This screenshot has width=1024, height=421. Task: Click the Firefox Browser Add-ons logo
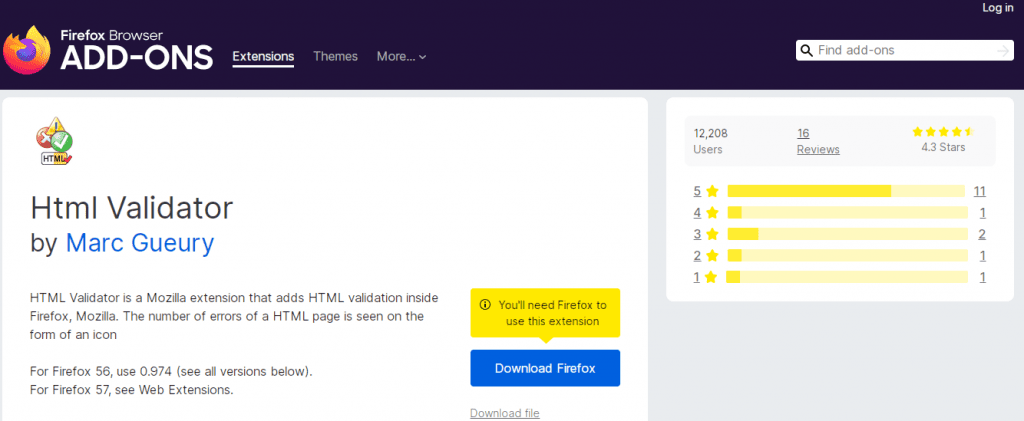[x=108, y=50]
